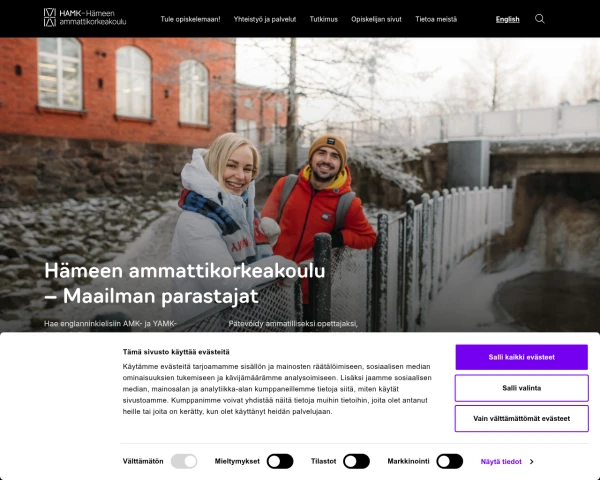The image size is (600, 480).
Task: Click the Hämeen ammattikorkeakoulu hero heading
Action: (184, 283)
